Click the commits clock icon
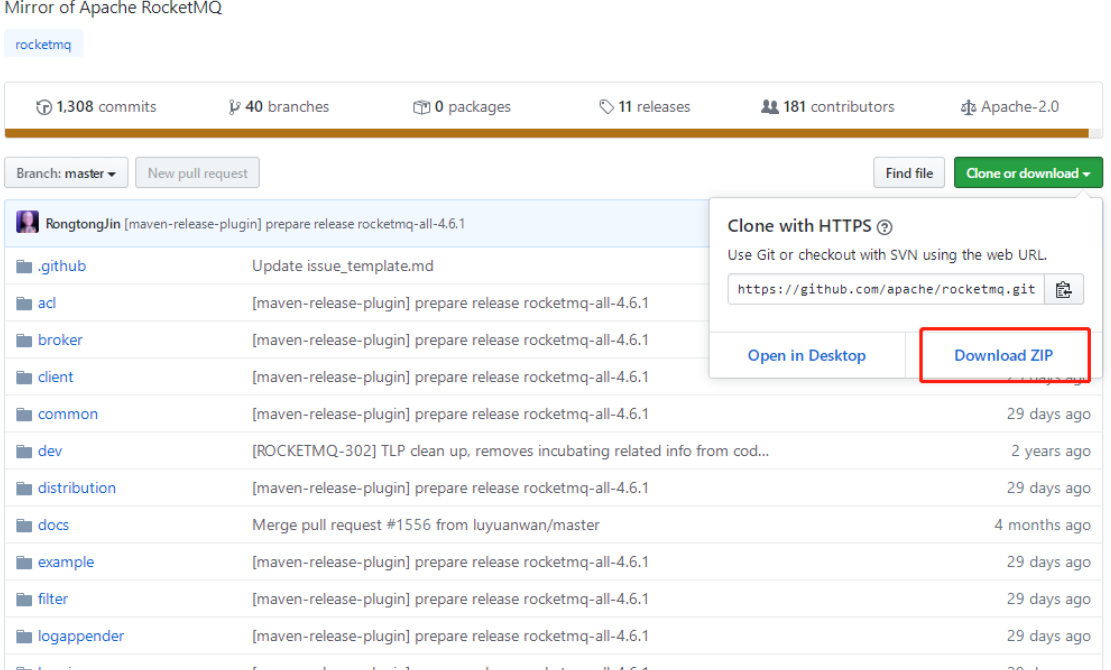The width and height of the screenshot is (1111, 670). [44, 108]
